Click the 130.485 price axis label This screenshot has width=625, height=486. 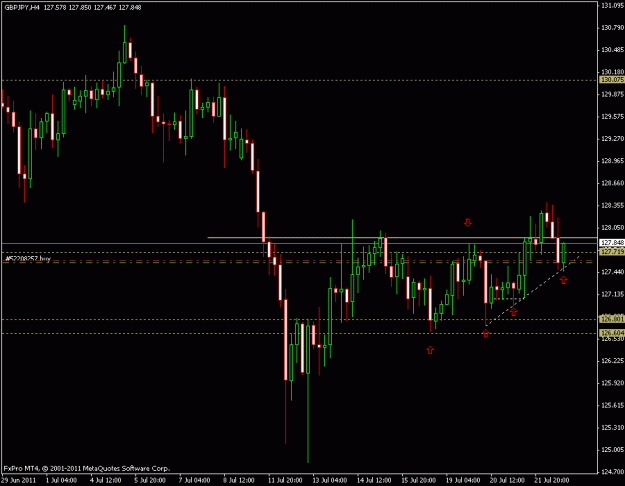(x=612, y=50)
